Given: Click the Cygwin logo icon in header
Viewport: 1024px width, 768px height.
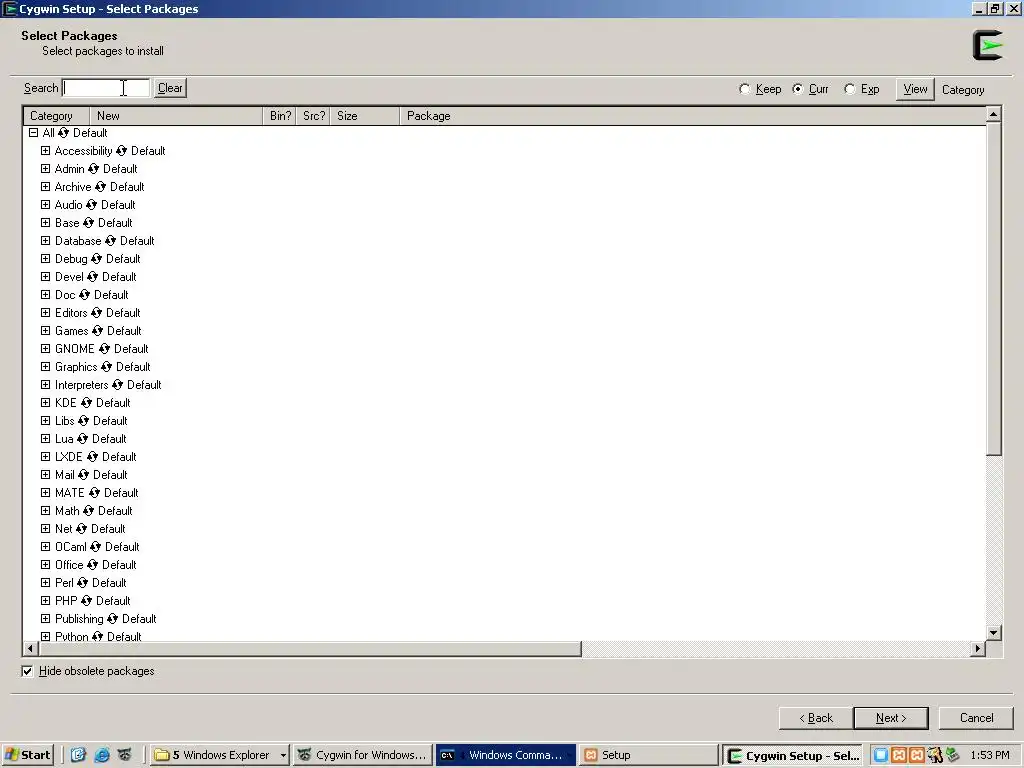Looking at the screenshot, I should click(987, 45).
